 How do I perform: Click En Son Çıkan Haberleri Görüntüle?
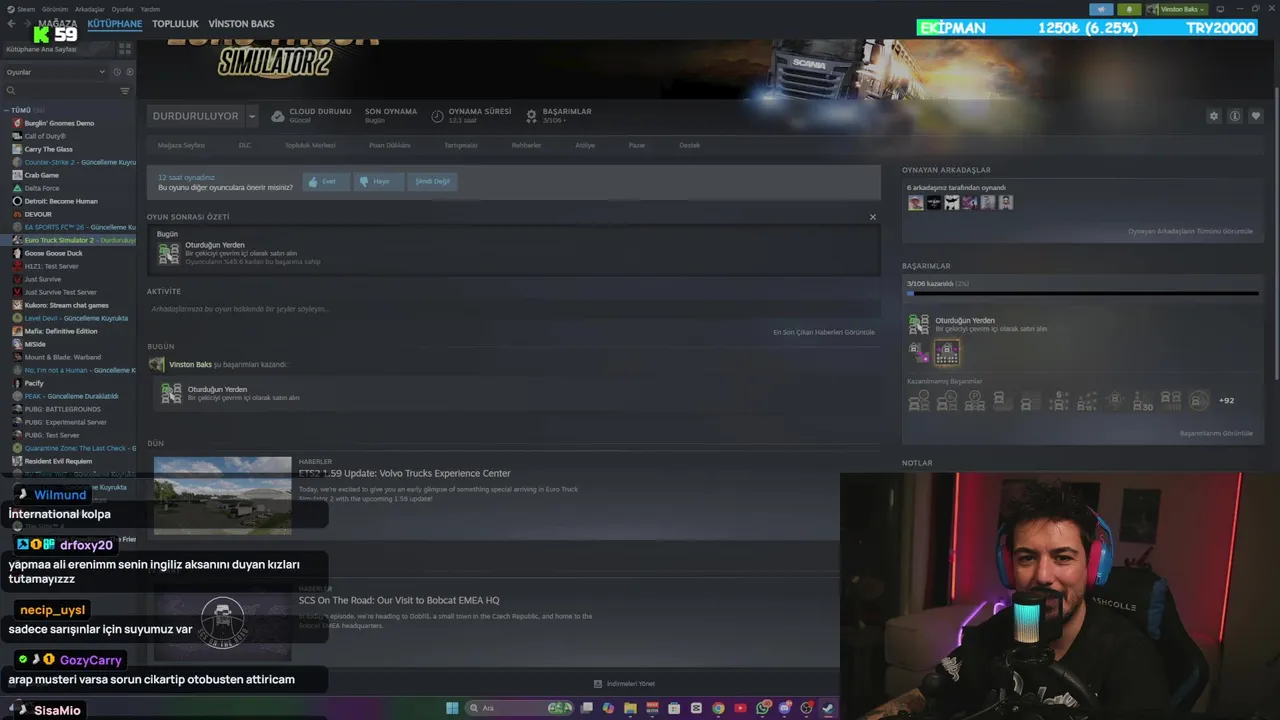pyautogui.click(x=824, y=332)
